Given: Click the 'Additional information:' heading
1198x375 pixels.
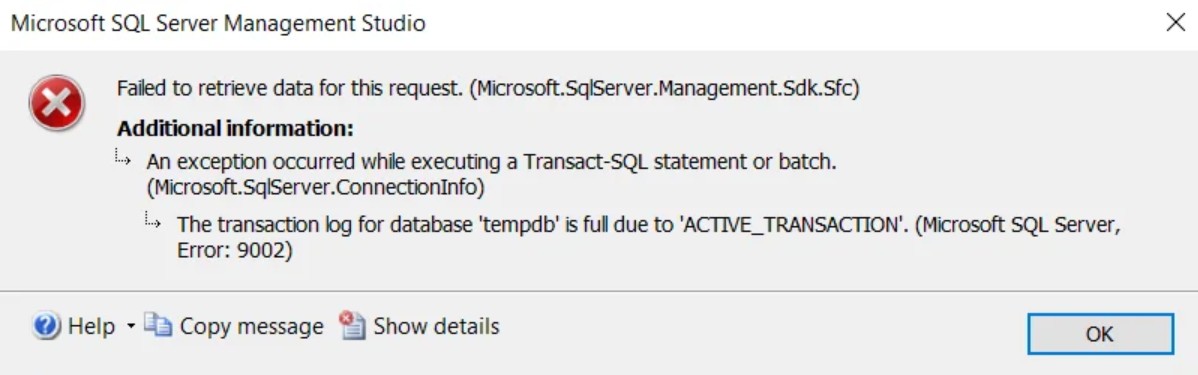Looking at the screenshot, I should (235, 128).
